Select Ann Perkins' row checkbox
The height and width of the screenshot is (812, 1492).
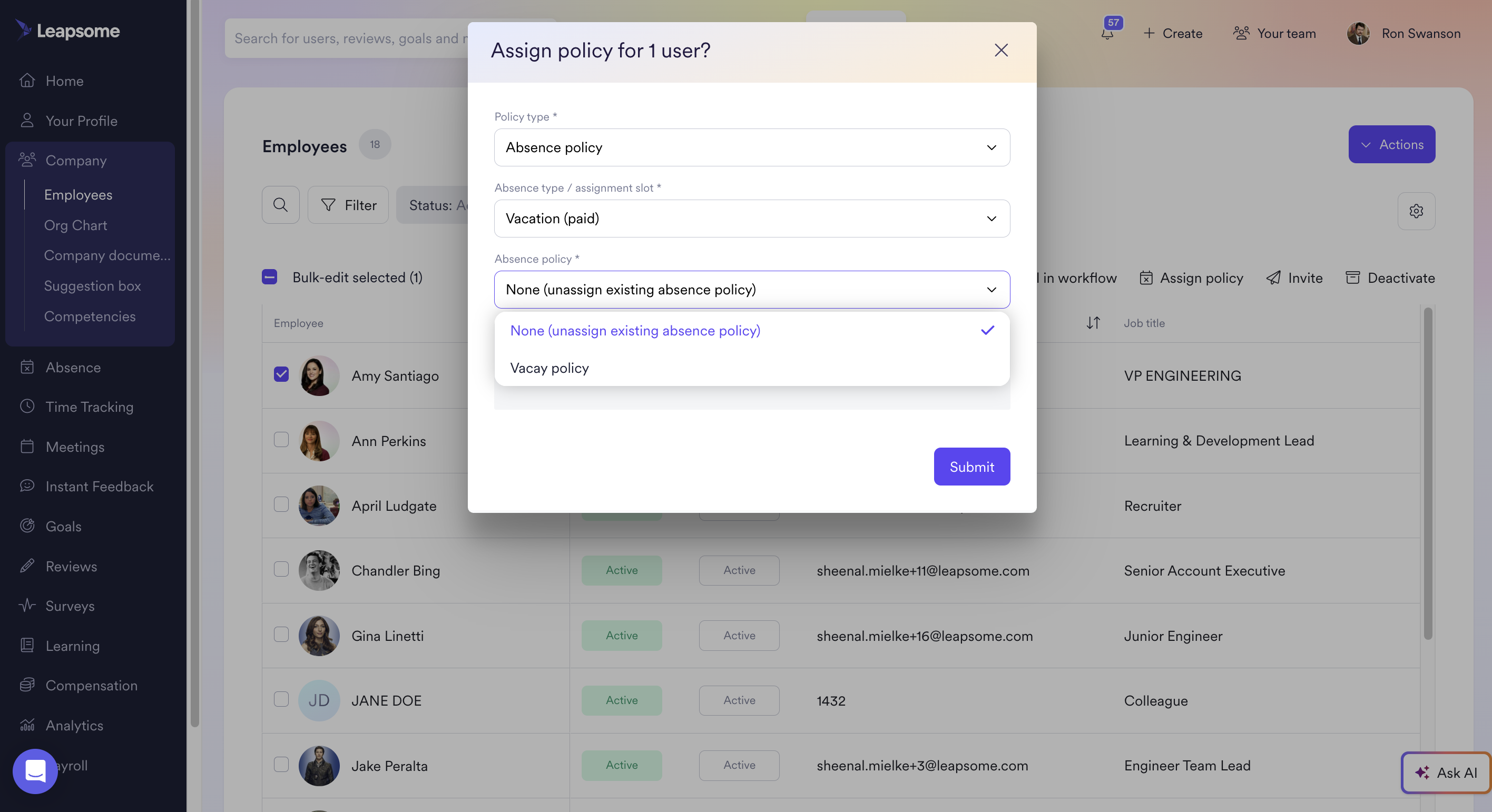281,439
